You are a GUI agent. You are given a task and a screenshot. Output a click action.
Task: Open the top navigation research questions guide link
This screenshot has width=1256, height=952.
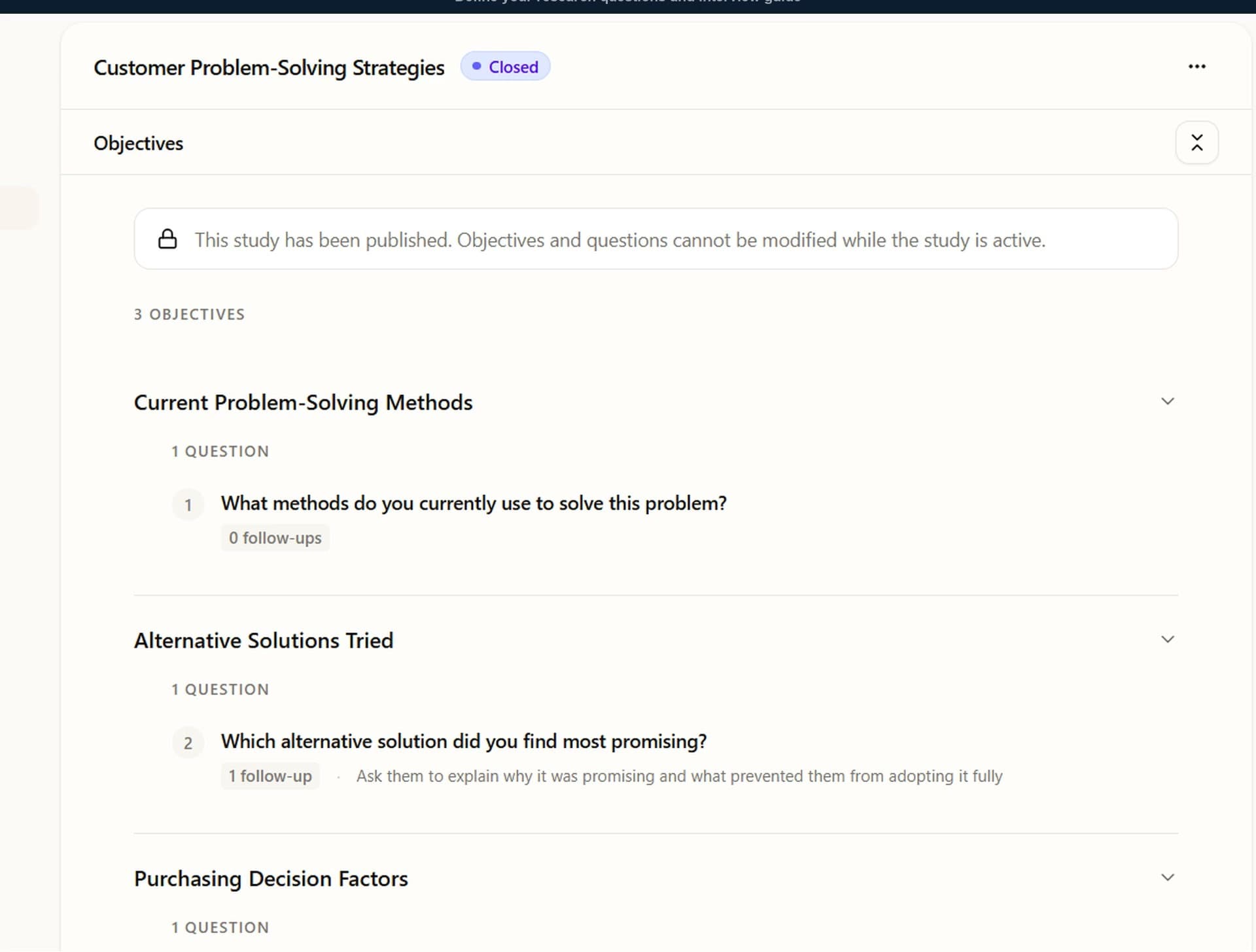(x=626, y=3)
